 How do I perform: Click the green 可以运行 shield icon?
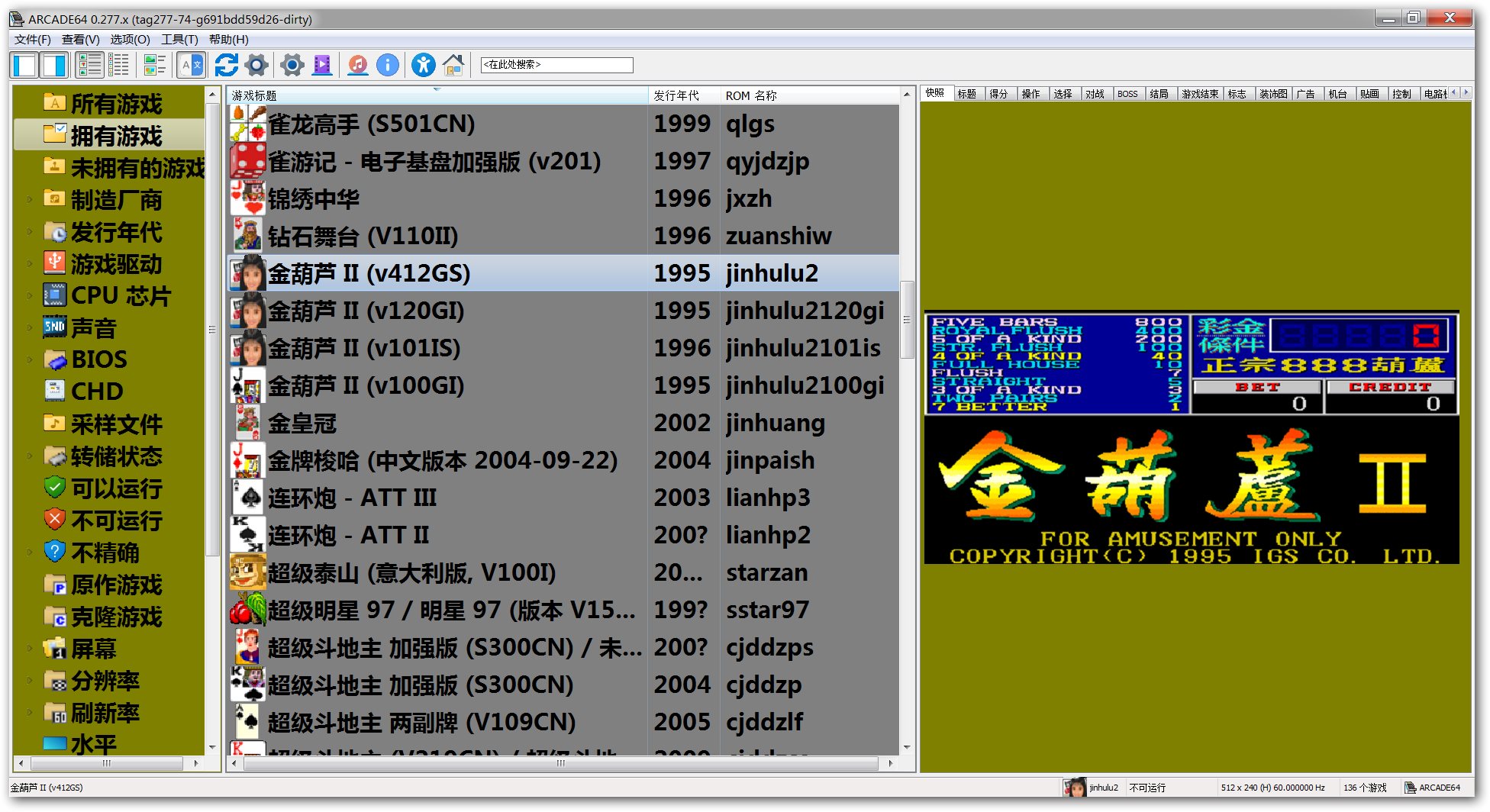[54, 487]
